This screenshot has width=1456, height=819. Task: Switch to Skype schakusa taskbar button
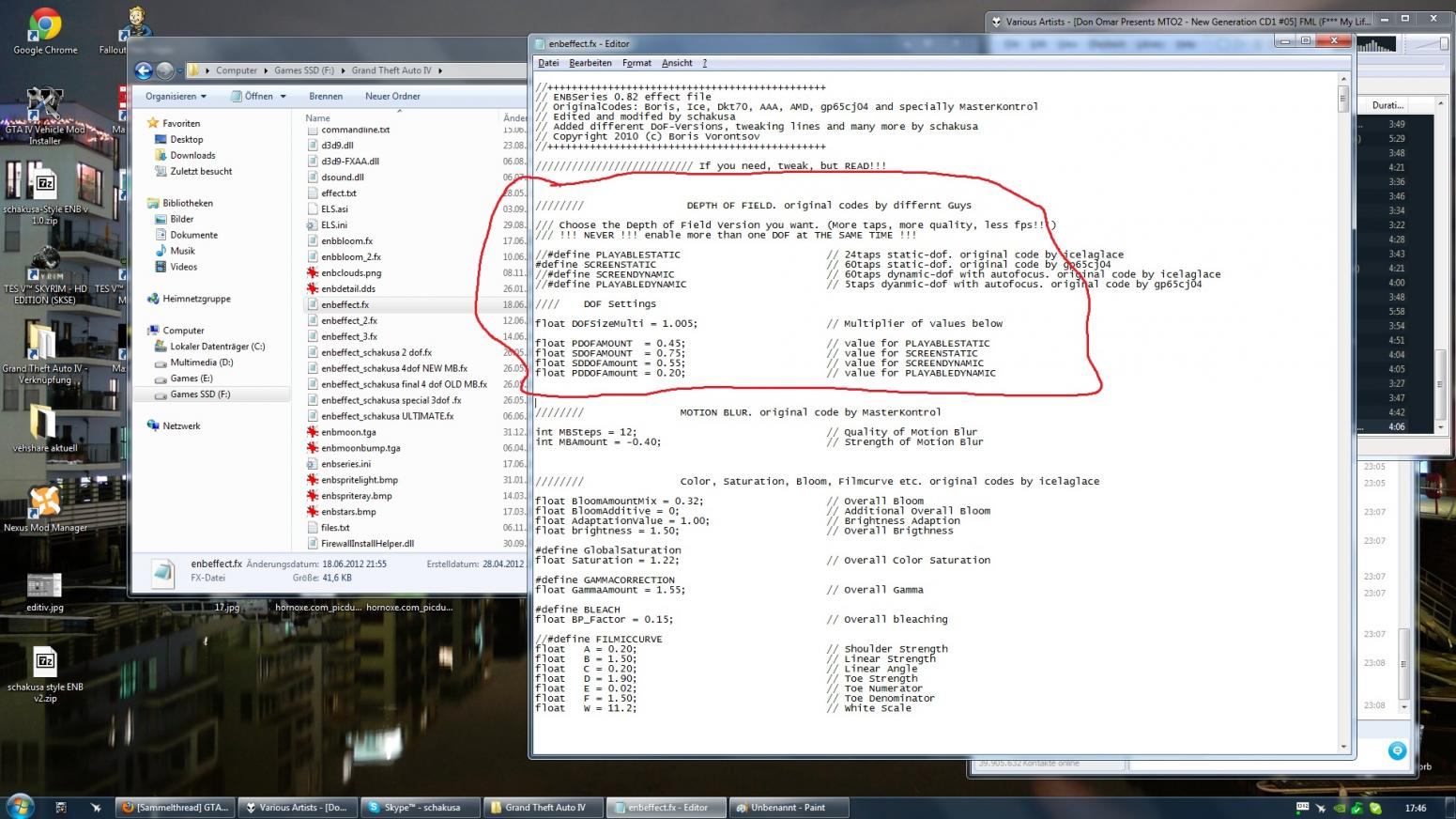click(423, 807)
